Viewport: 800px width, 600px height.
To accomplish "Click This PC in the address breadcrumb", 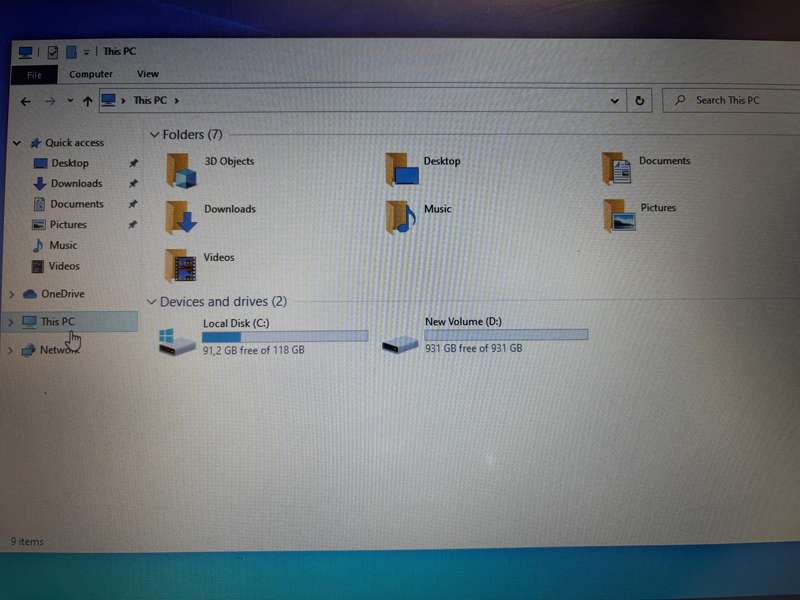I will pyautogui.click(x=150, y=101).
